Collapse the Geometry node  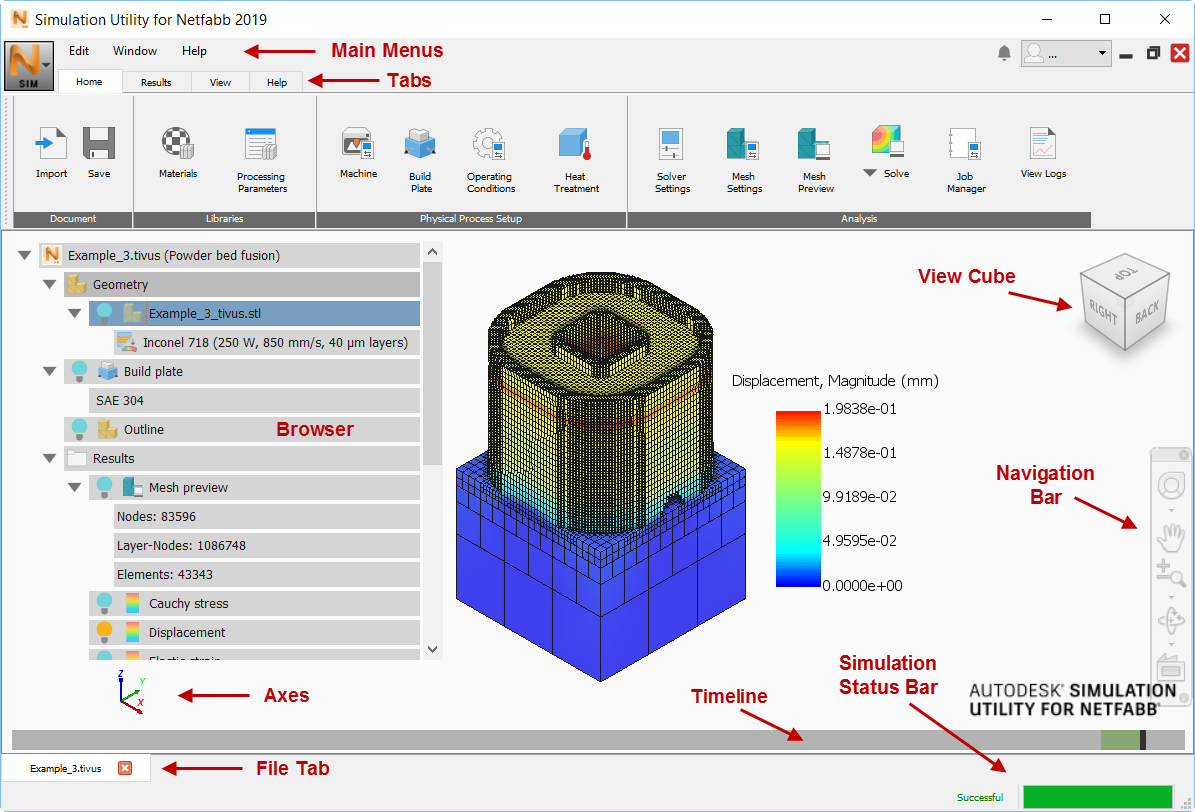50,284
